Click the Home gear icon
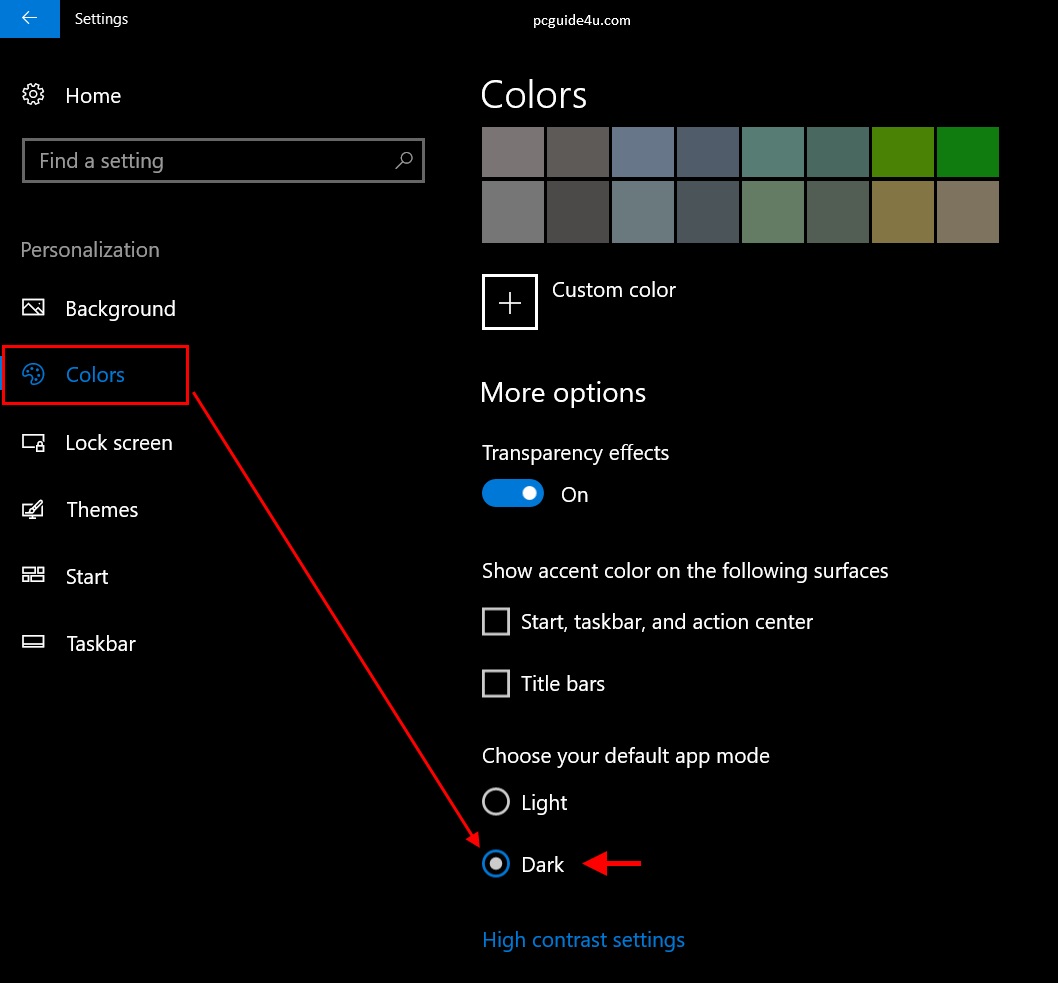Screen dimensions: 1058x983 coord(33,96)
